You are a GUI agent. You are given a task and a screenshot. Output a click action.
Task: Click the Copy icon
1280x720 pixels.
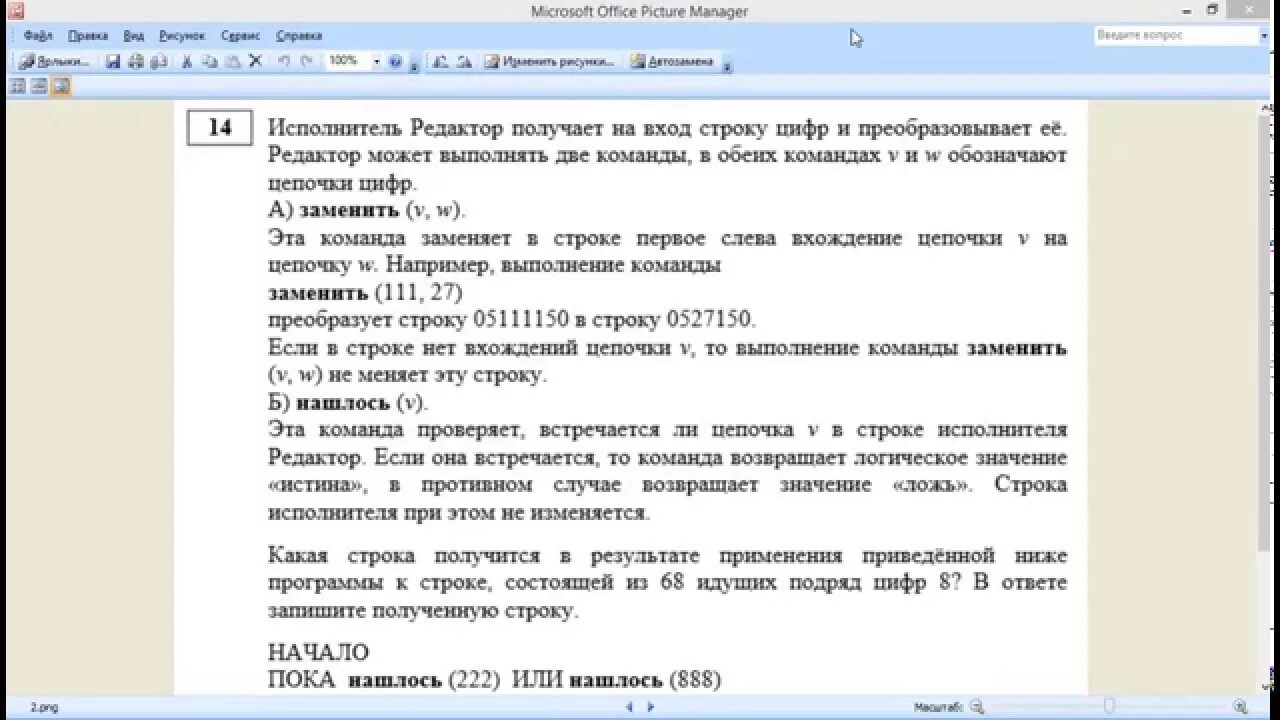click(209, 61)
